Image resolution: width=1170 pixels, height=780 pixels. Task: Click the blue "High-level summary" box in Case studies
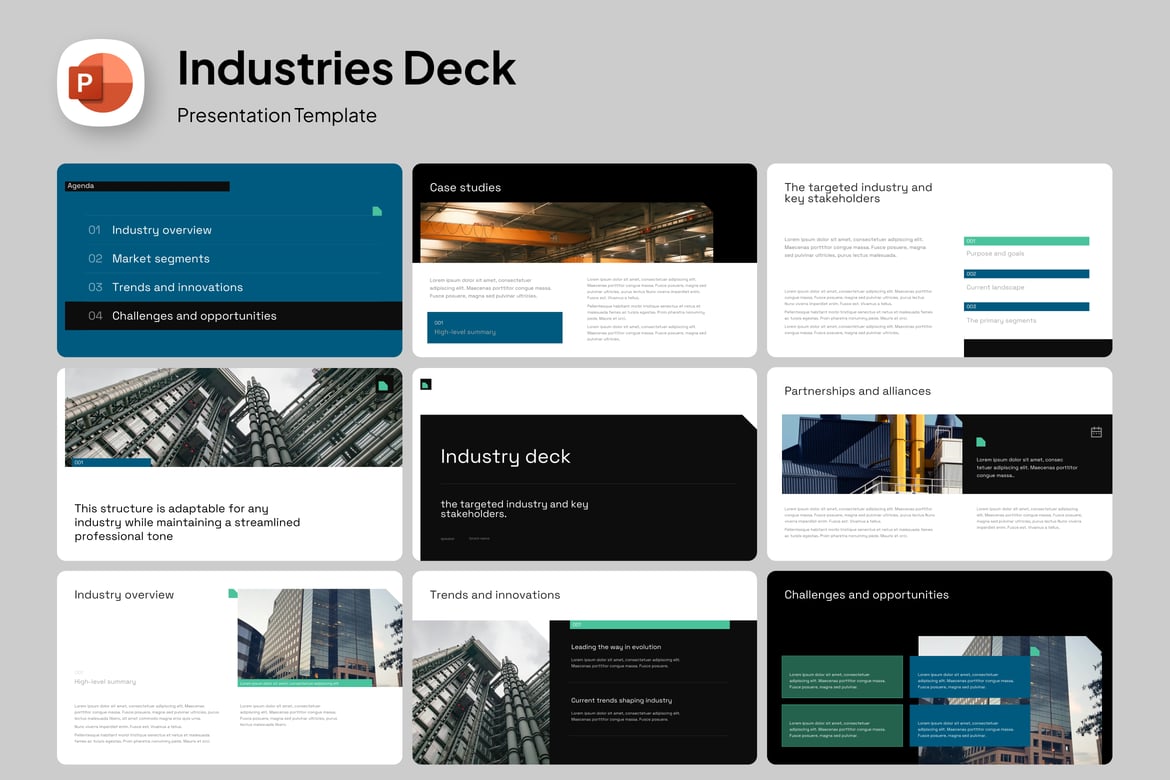495,328
